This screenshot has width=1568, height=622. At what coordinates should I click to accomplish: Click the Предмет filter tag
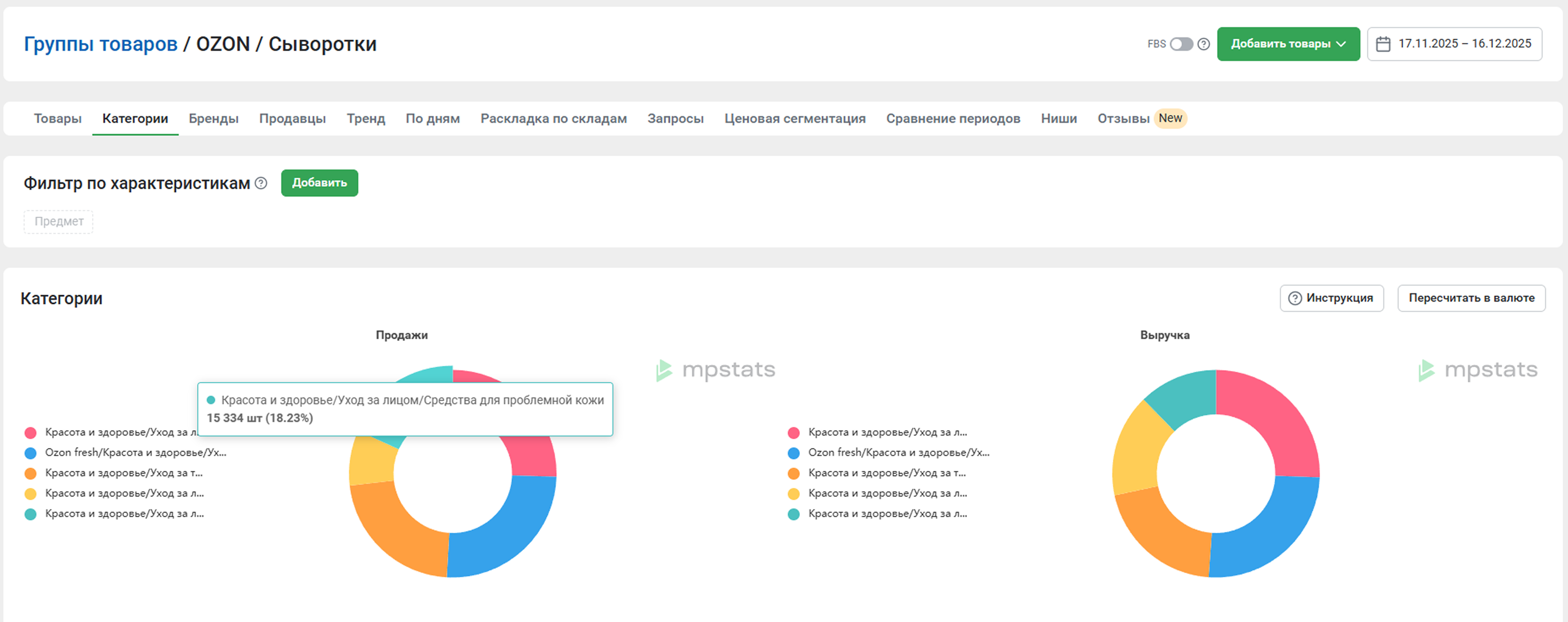click(59, 222)
